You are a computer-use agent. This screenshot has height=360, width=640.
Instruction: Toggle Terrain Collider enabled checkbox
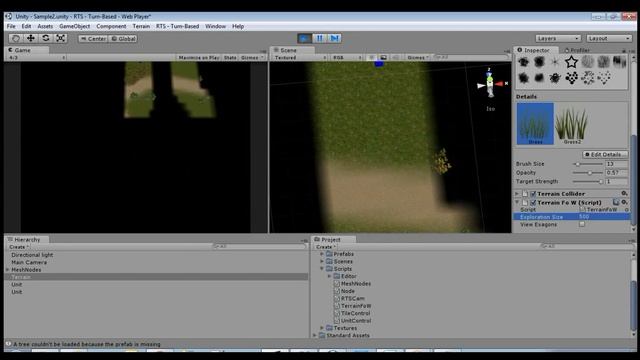tap(533, 194)
